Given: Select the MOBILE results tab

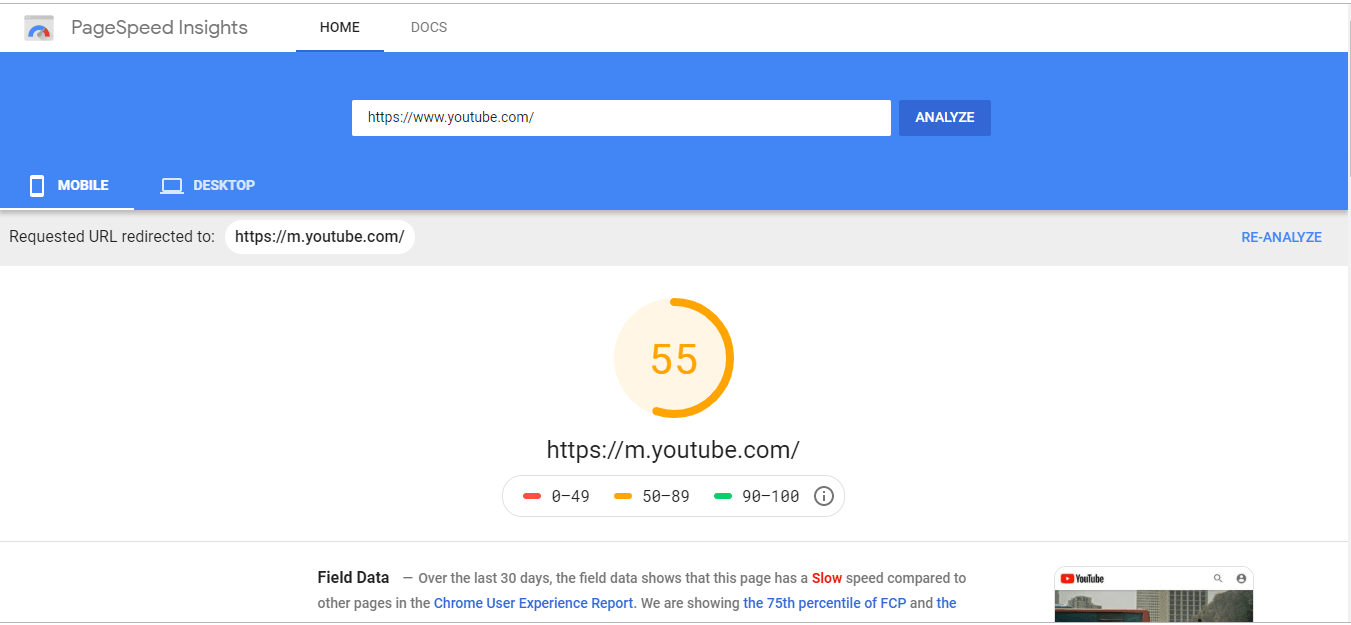Looking at the screenshot, I should (x=67, y=185).
